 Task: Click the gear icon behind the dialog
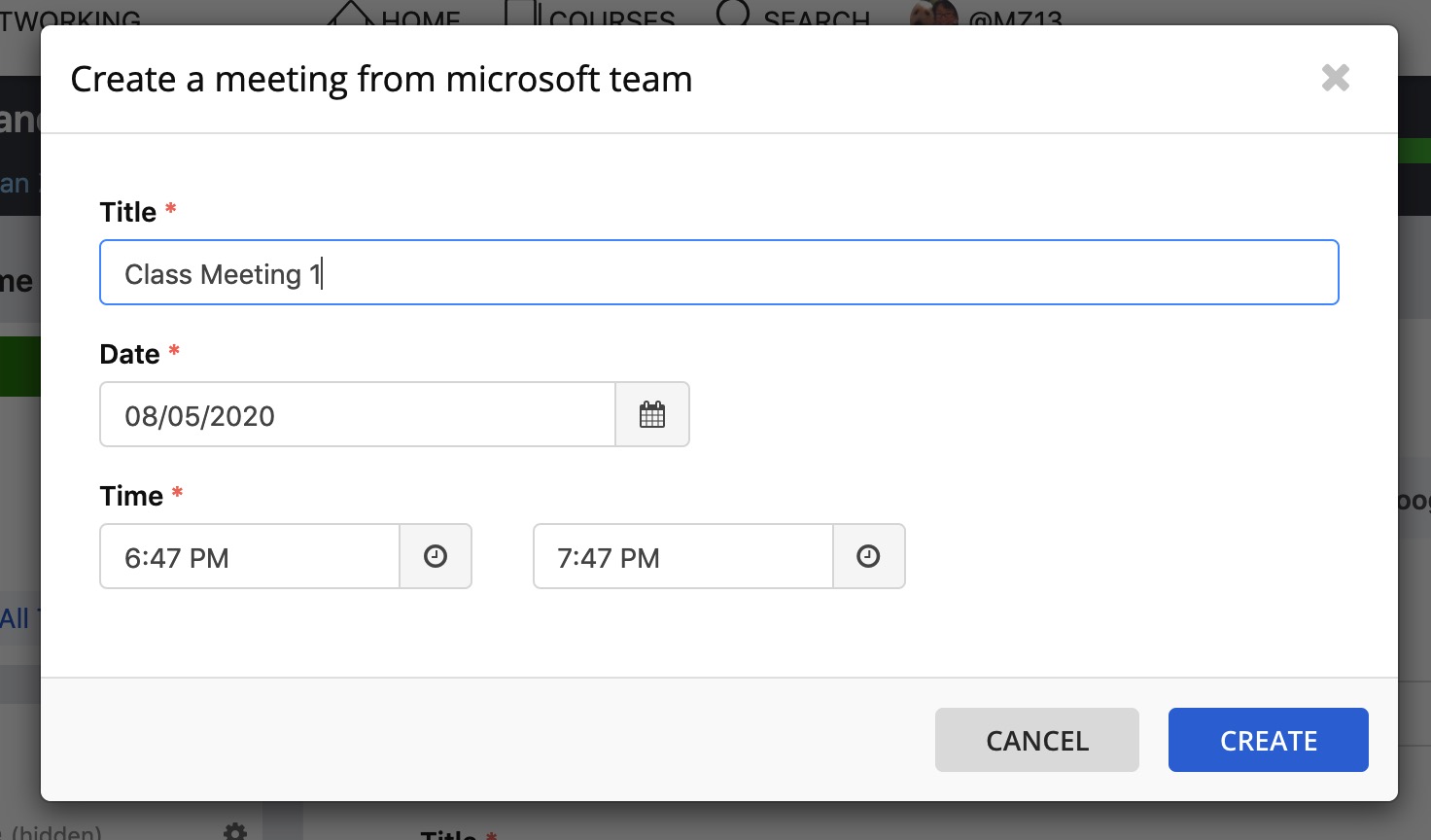(235, 831)
